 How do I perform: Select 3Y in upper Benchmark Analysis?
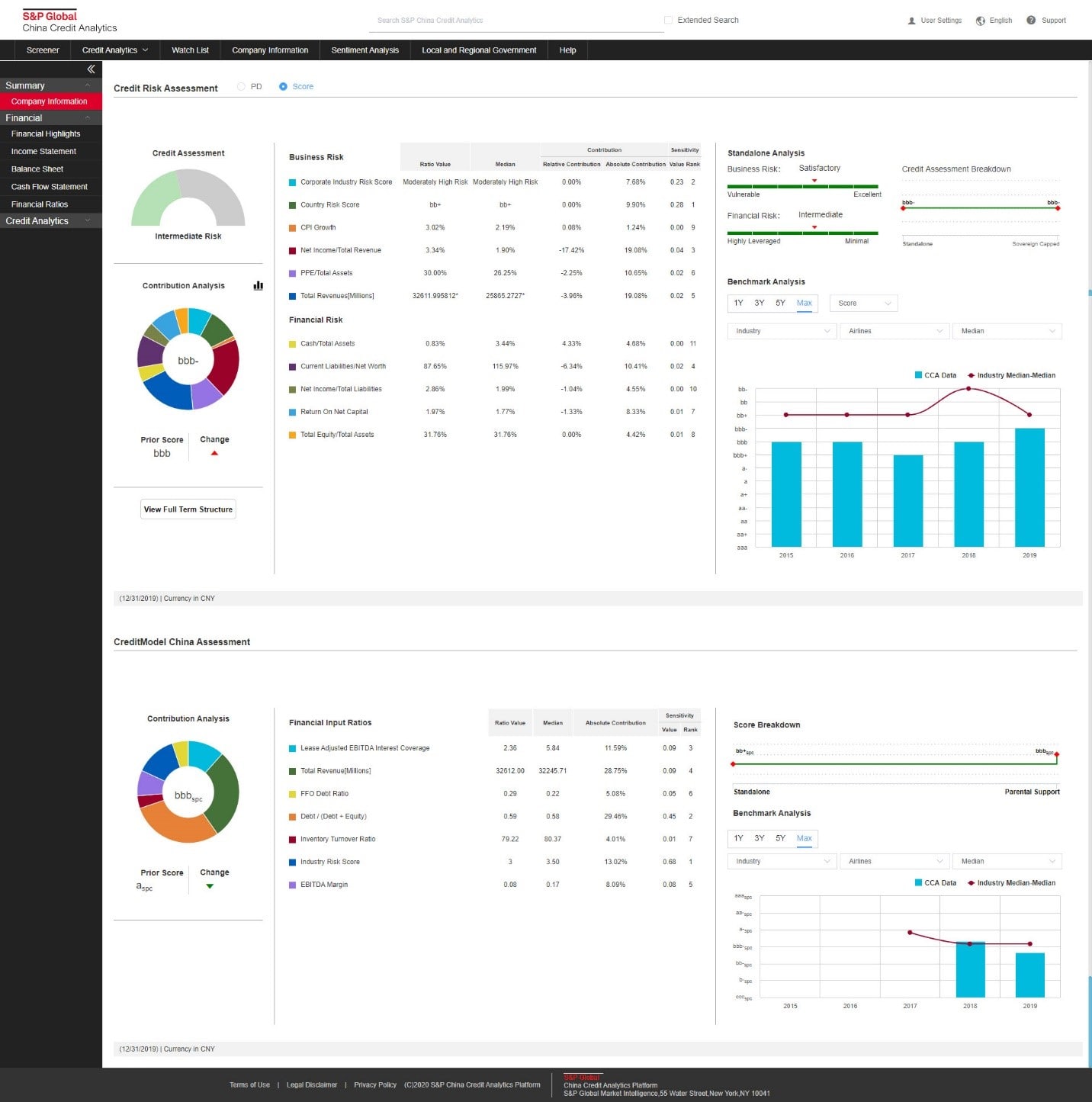click(760, 304)
